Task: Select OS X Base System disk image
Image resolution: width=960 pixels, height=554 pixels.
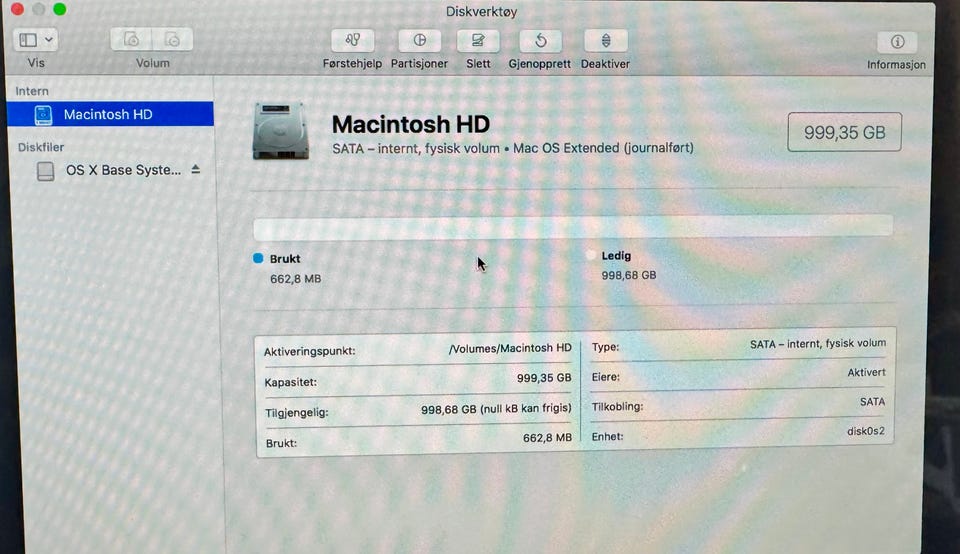Action: click(x=124, y=170)
